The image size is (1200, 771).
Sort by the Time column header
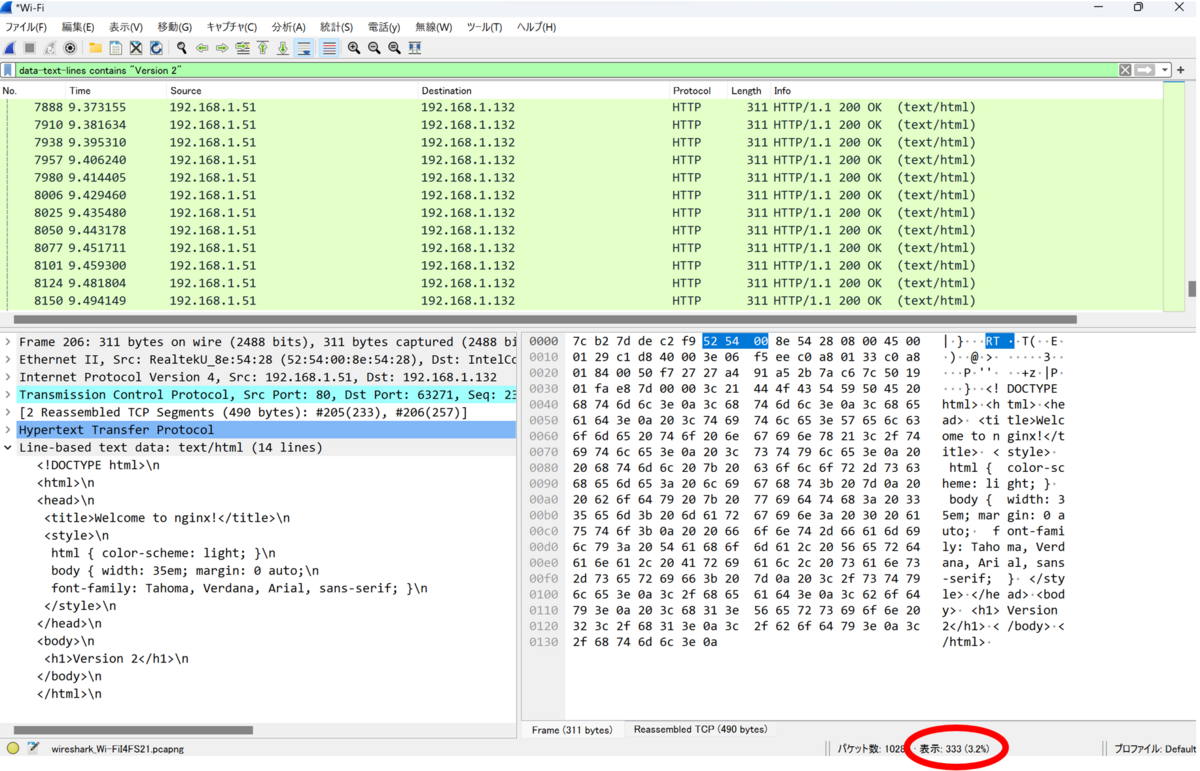click(x=115, y=90)
